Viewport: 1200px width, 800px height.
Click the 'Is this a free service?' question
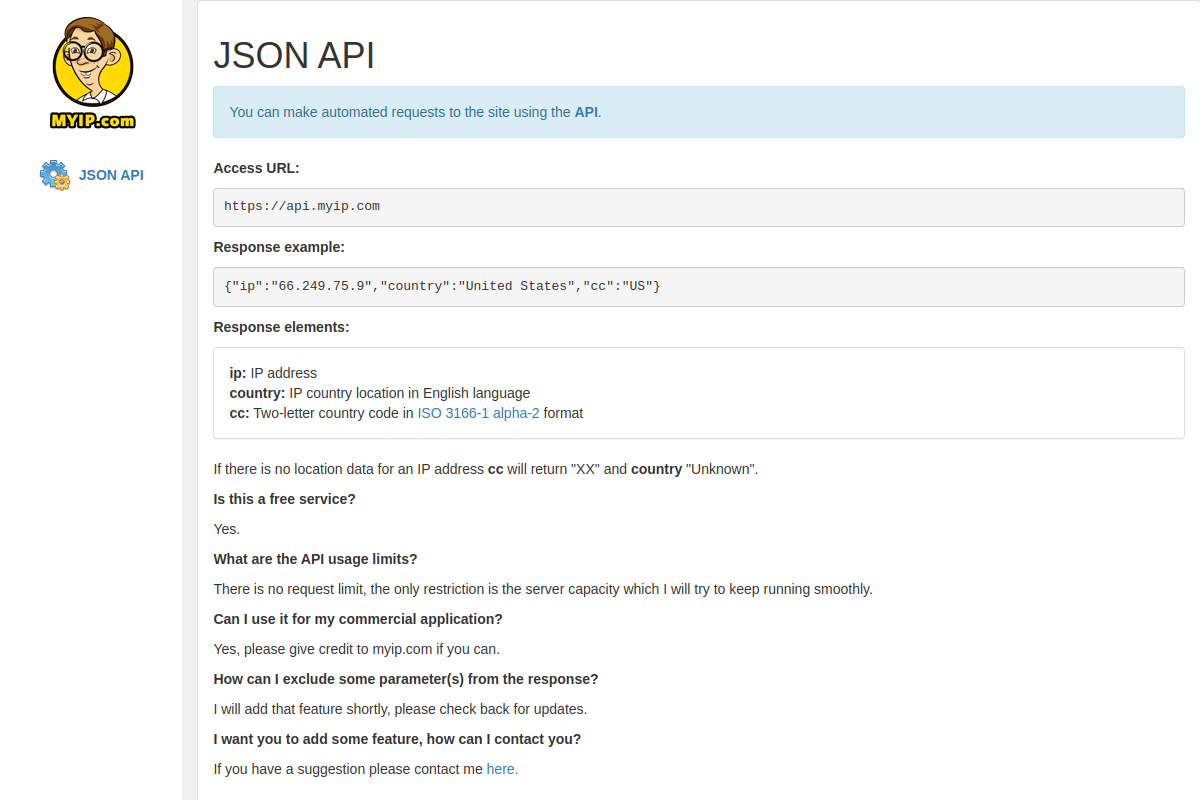tap(285, 499)
